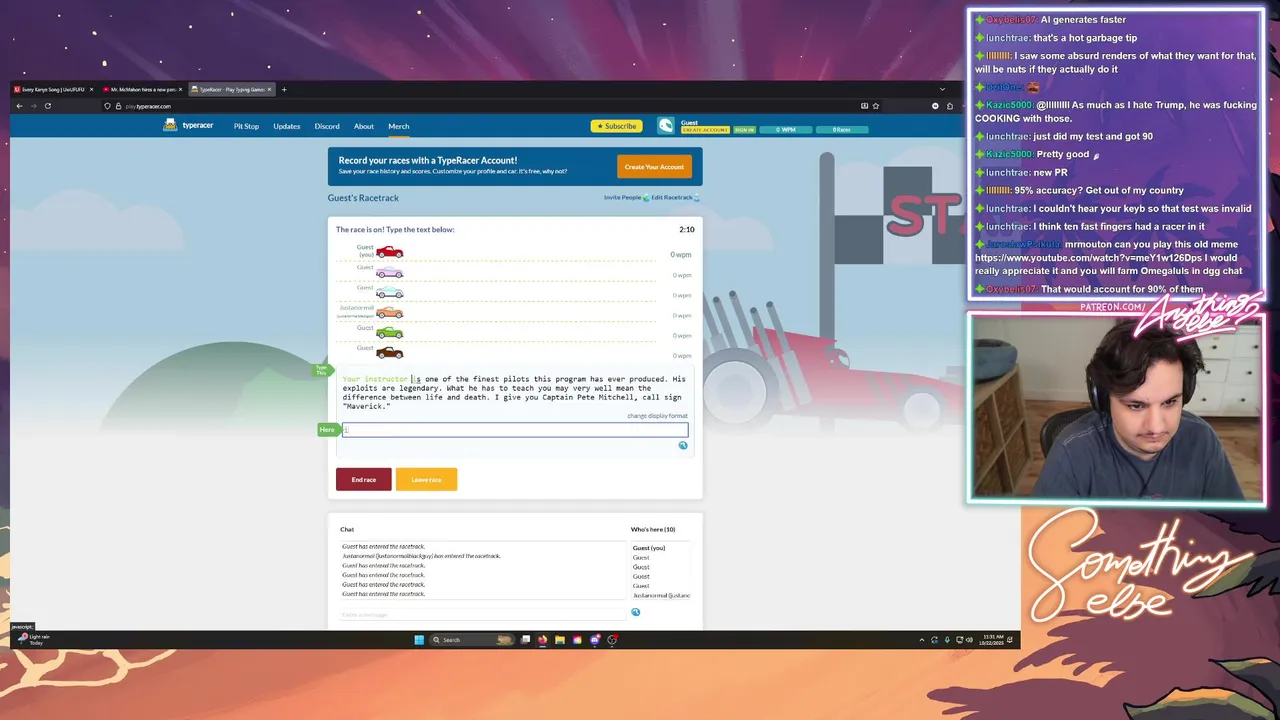
Task: Click Justanormal's orange car
Action: click(389, 312)
